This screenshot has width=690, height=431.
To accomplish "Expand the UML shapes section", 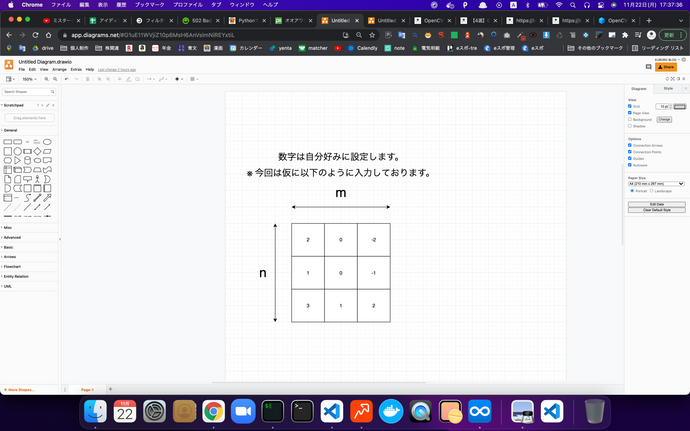I will coord(7,286).
